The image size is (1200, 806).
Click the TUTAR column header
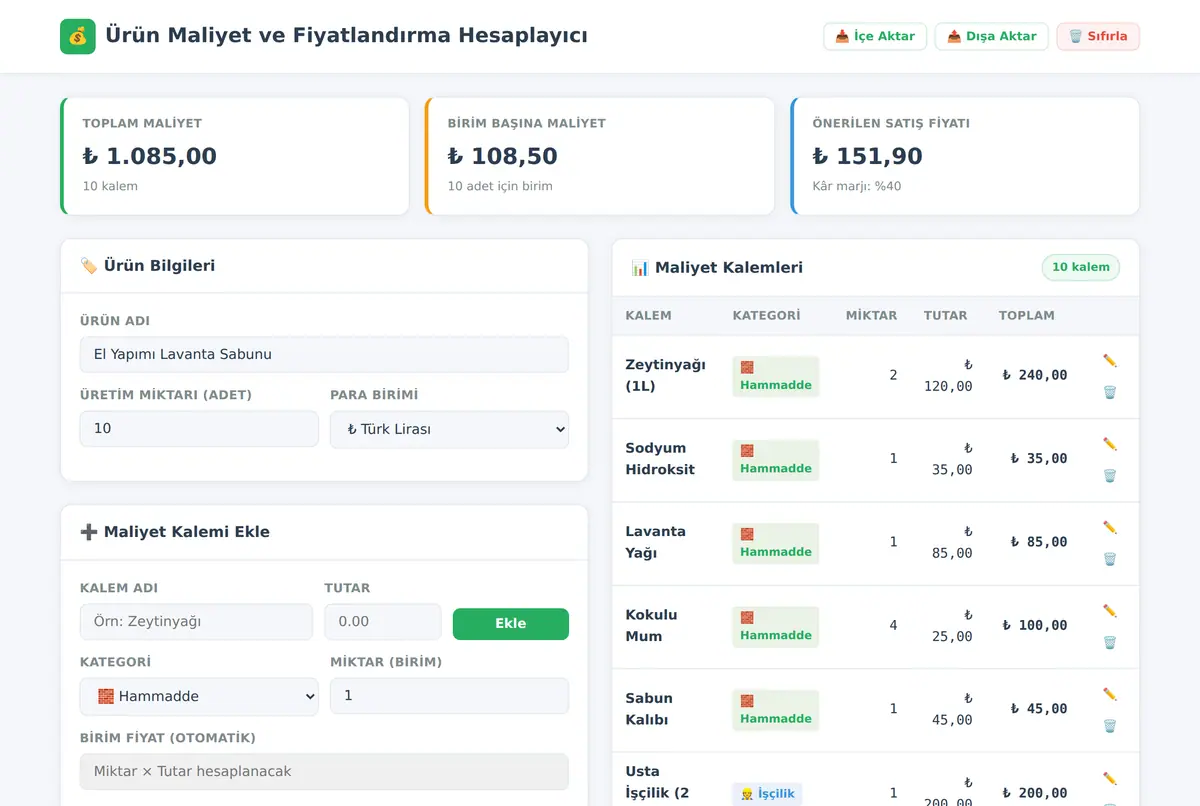tap(945, 315)
